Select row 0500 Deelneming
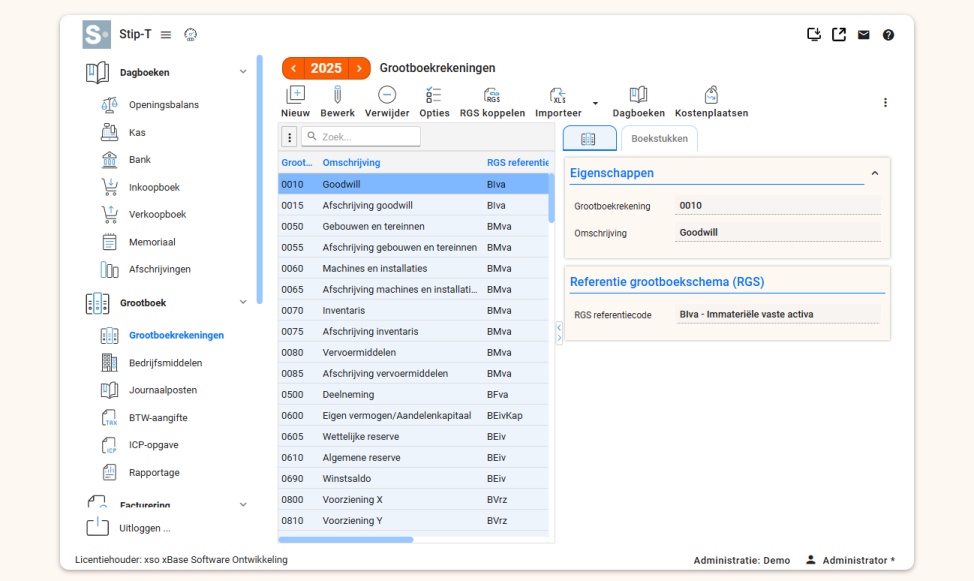974x581 pixels. (x=413, y=395)
